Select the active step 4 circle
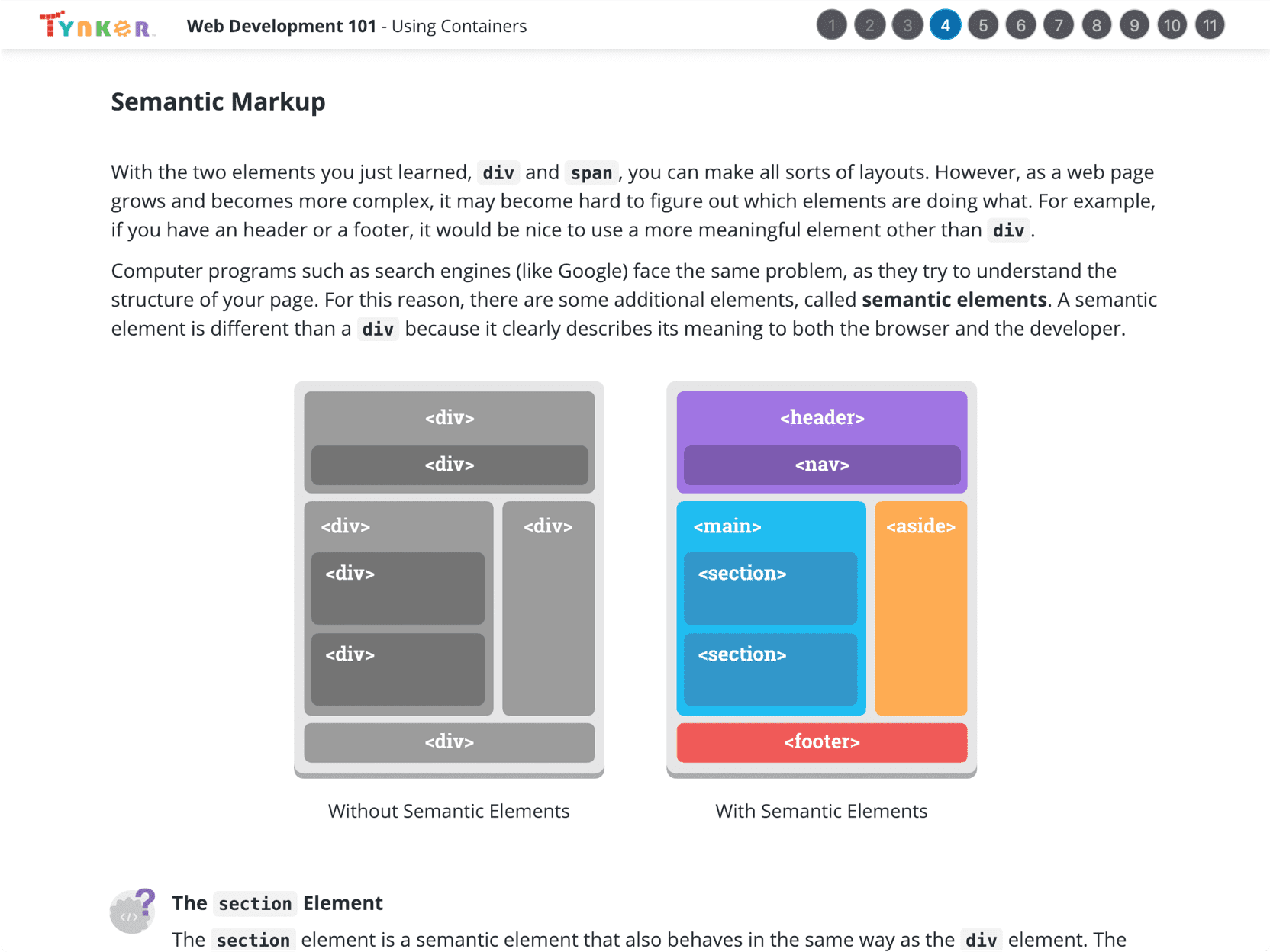This screenshot has width=1270, height=952. click(945, 25)
